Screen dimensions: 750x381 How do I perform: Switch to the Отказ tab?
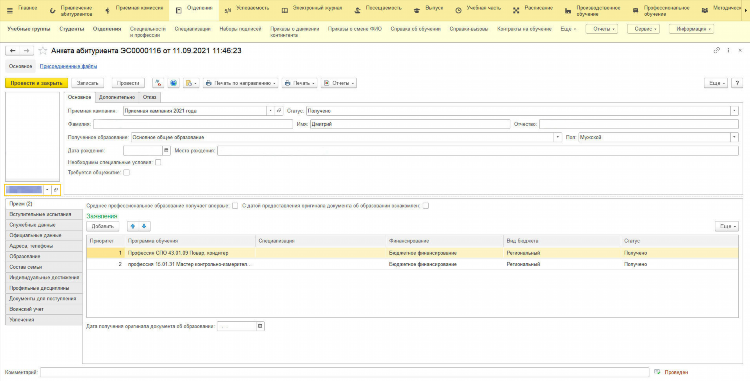pos(149,97)
